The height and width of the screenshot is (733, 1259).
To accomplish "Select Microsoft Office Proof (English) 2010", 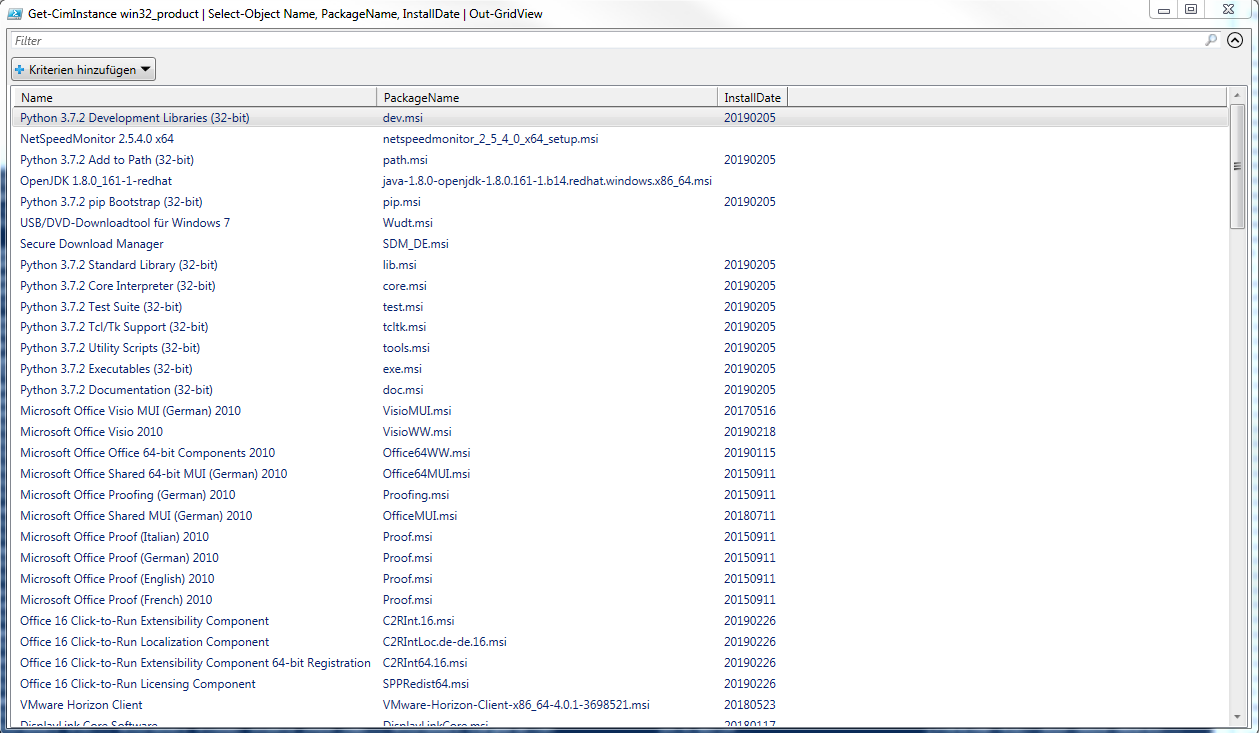I will click(x=620, y=579).
